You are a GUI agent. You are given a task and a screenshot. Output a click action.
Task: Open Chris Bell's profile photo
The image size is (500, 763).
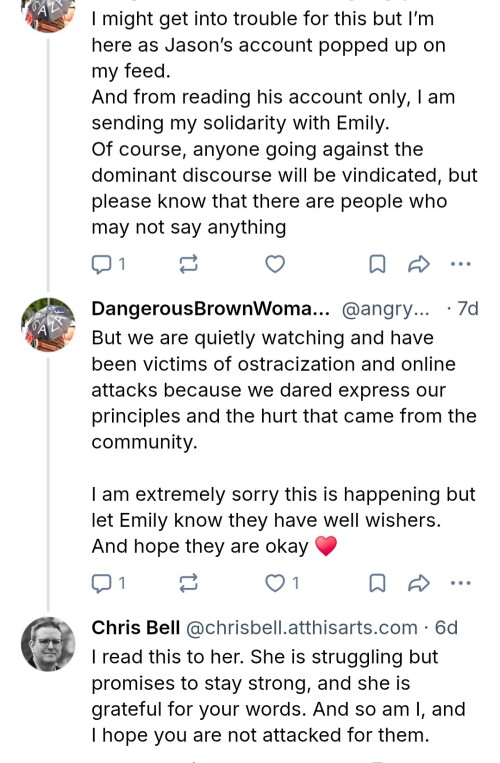tap(48, 644)
